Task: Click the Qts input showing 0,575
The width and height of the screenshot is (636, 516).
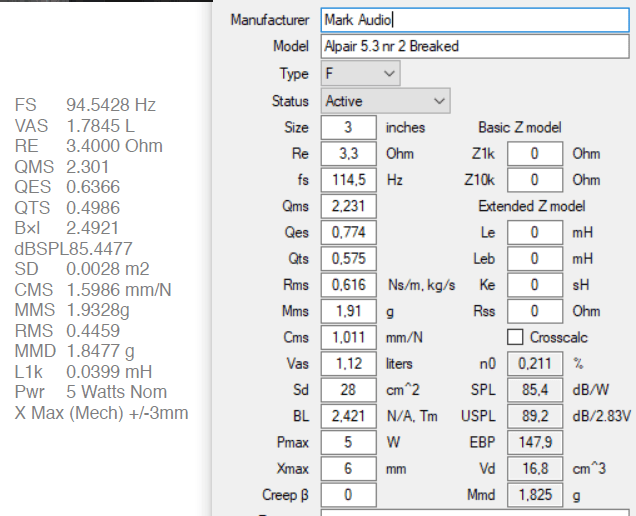Action: pos(348,258)
